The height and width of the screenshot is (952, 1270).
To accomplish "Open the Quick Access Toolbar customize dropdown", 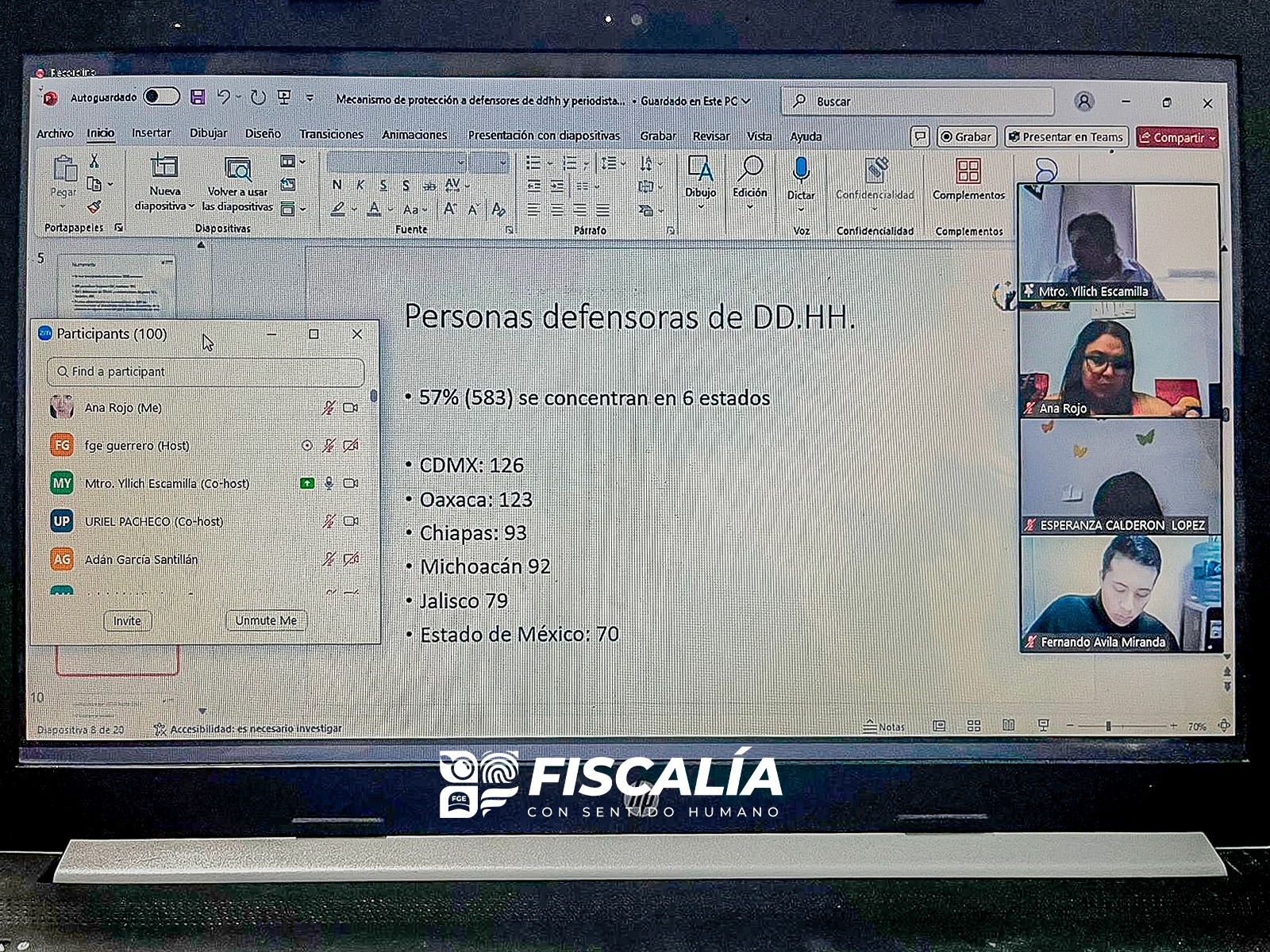I will point(310,98).
